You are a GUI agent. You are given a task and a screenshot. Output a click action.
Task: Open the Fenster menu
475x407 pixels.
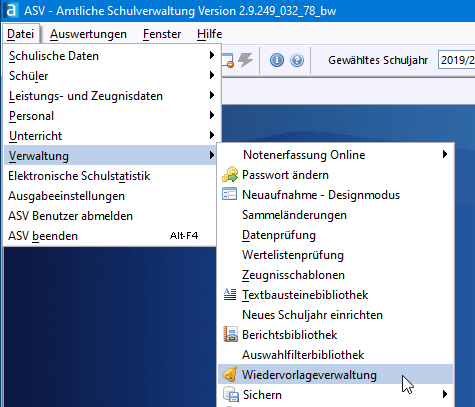(x=162, y=34)
